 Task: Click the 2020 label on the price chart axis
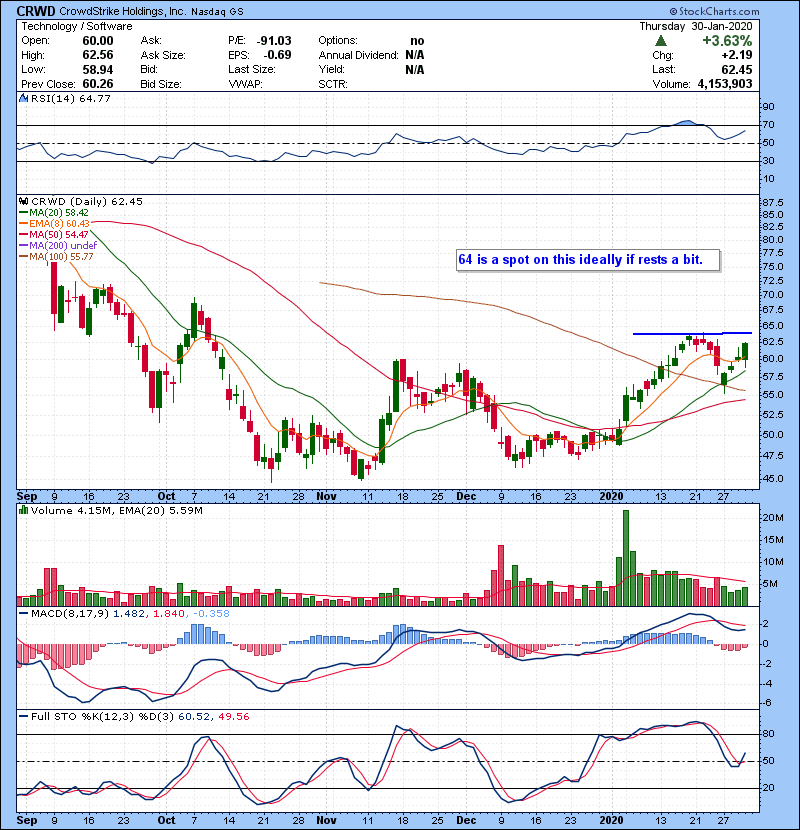point(611,497)
